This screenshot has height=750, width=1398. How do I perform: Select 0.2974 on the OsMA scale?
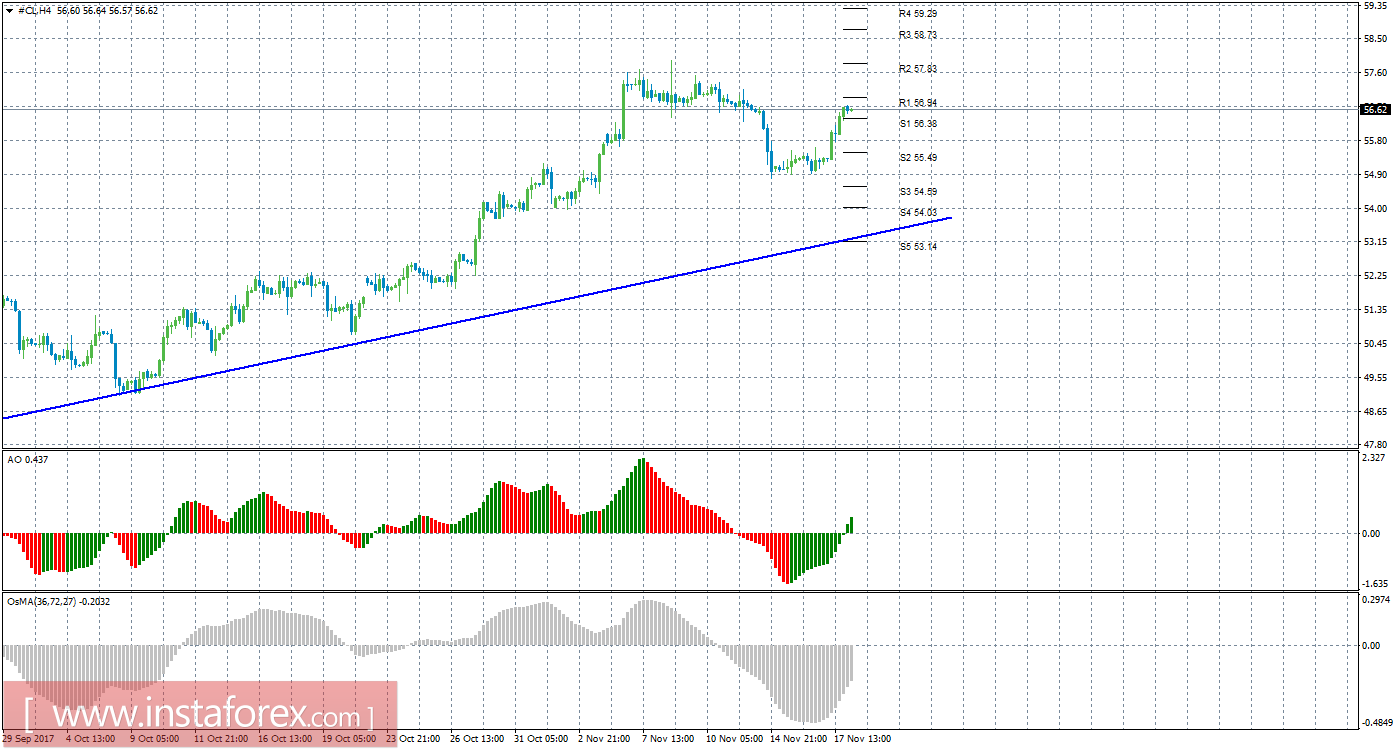[x=1376, y=600]
